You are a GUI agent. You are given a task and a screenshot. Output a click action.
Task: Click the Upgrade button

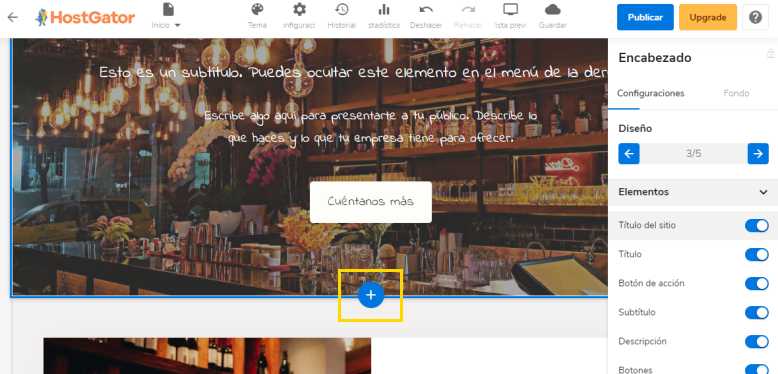click(x=708, y=17)
